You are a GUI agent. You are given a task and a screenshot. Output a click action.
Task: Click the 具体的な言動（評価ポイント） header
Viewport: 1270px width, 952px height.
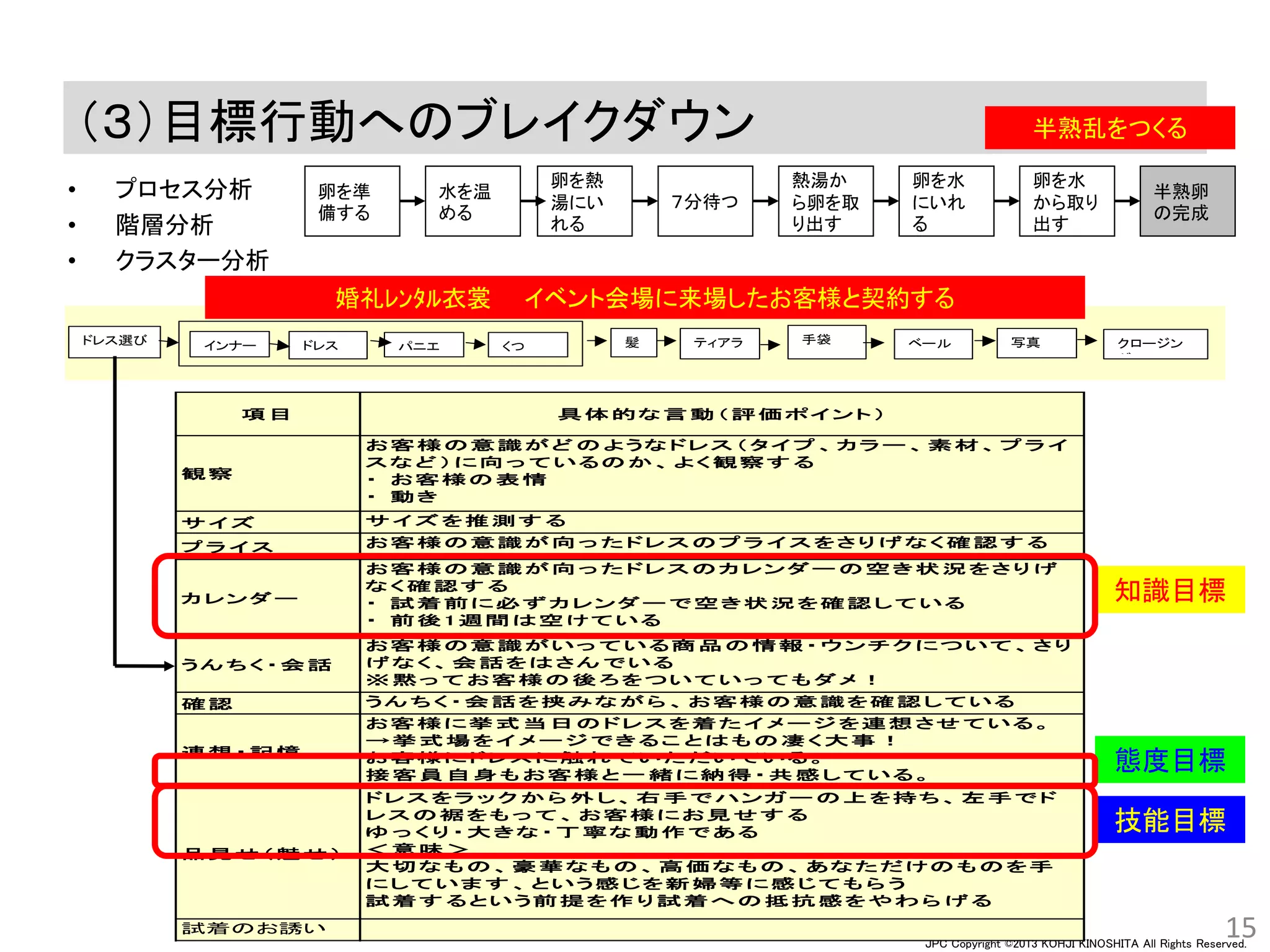[721, 414]
